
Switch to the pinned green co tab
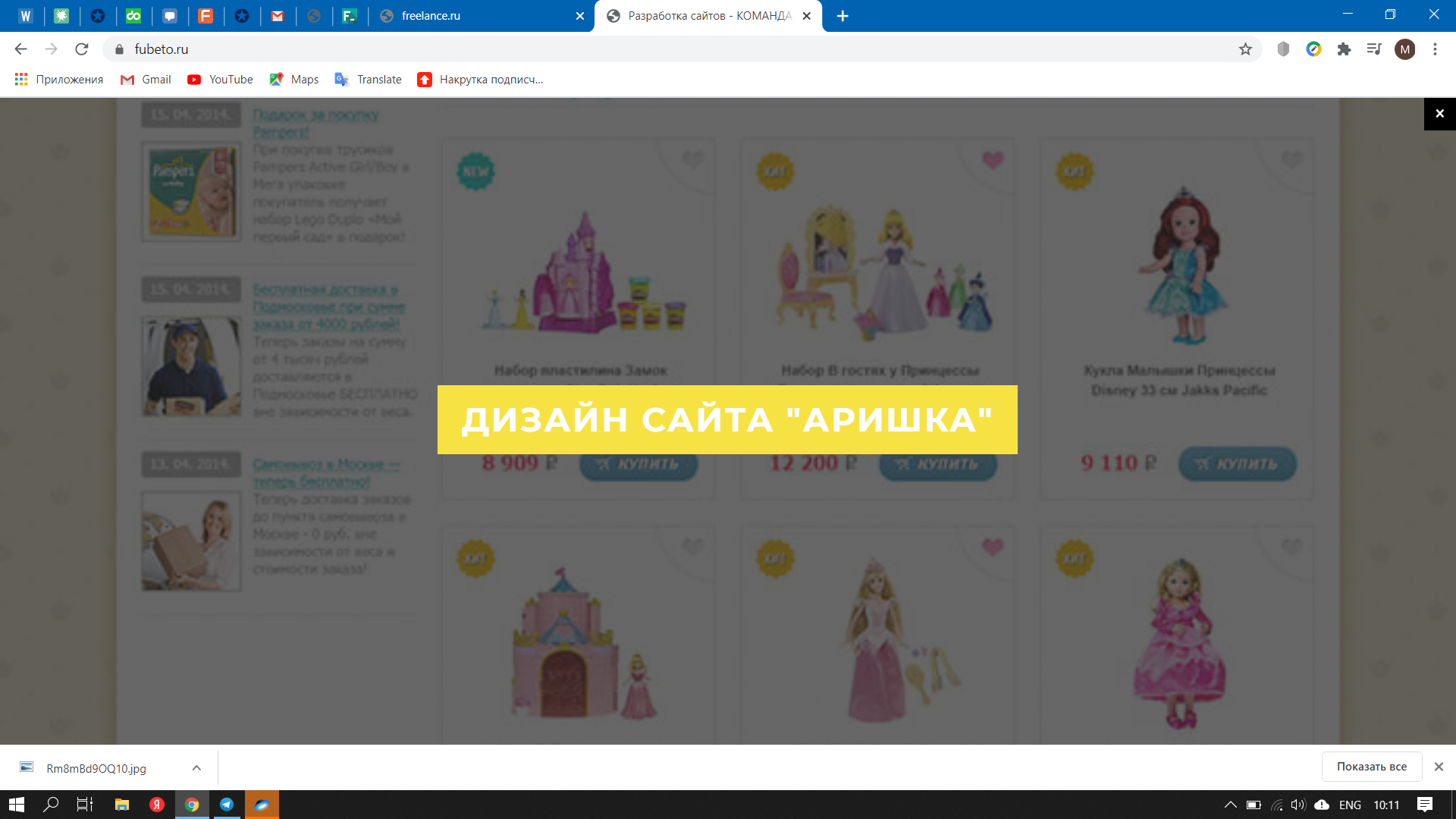coord(133,16)
